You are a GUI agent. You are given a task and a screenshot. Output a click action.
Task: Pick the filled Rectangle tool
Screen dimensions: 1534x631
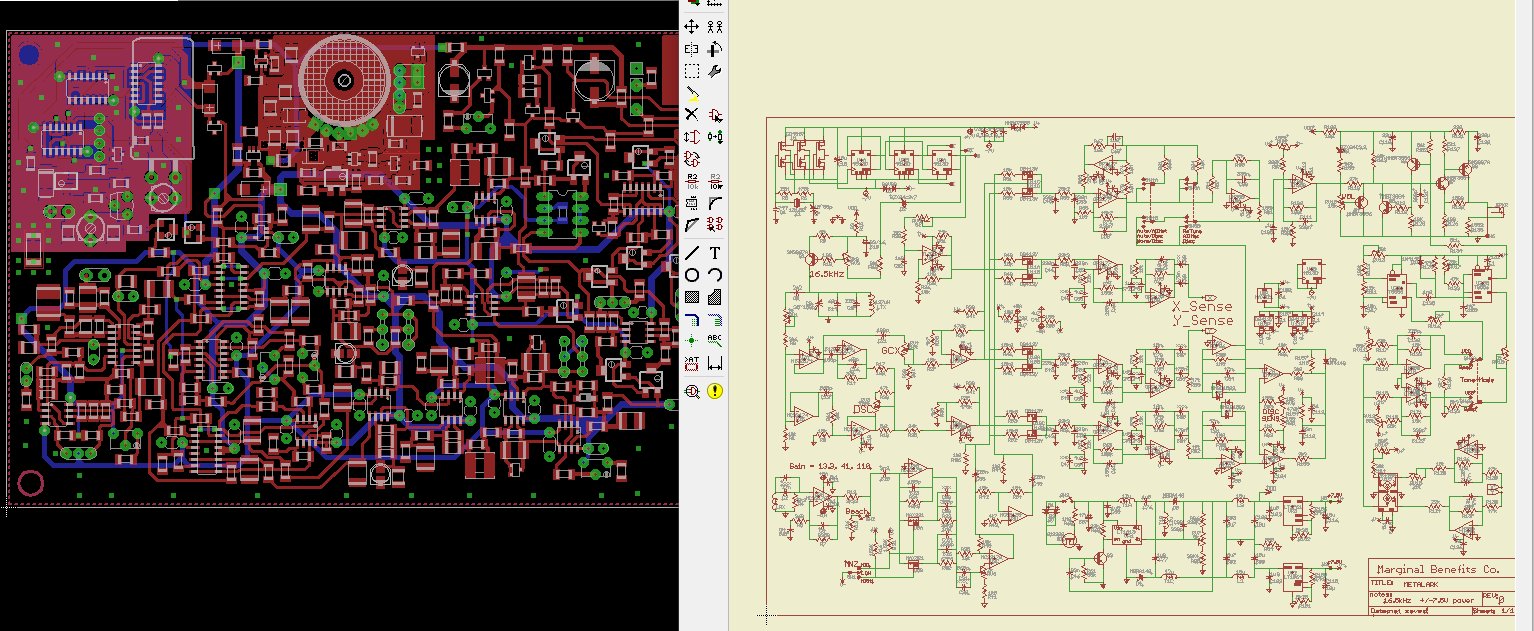click(692, 297)
